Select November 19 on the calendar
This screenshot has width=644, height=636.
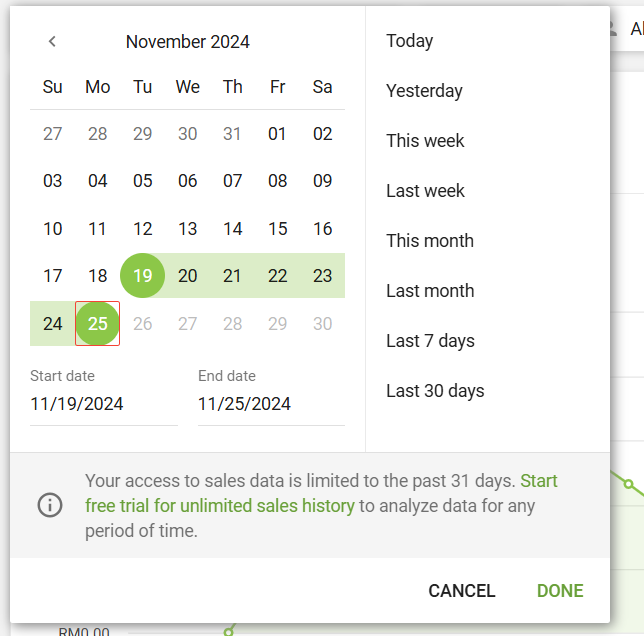pos(143,276)
